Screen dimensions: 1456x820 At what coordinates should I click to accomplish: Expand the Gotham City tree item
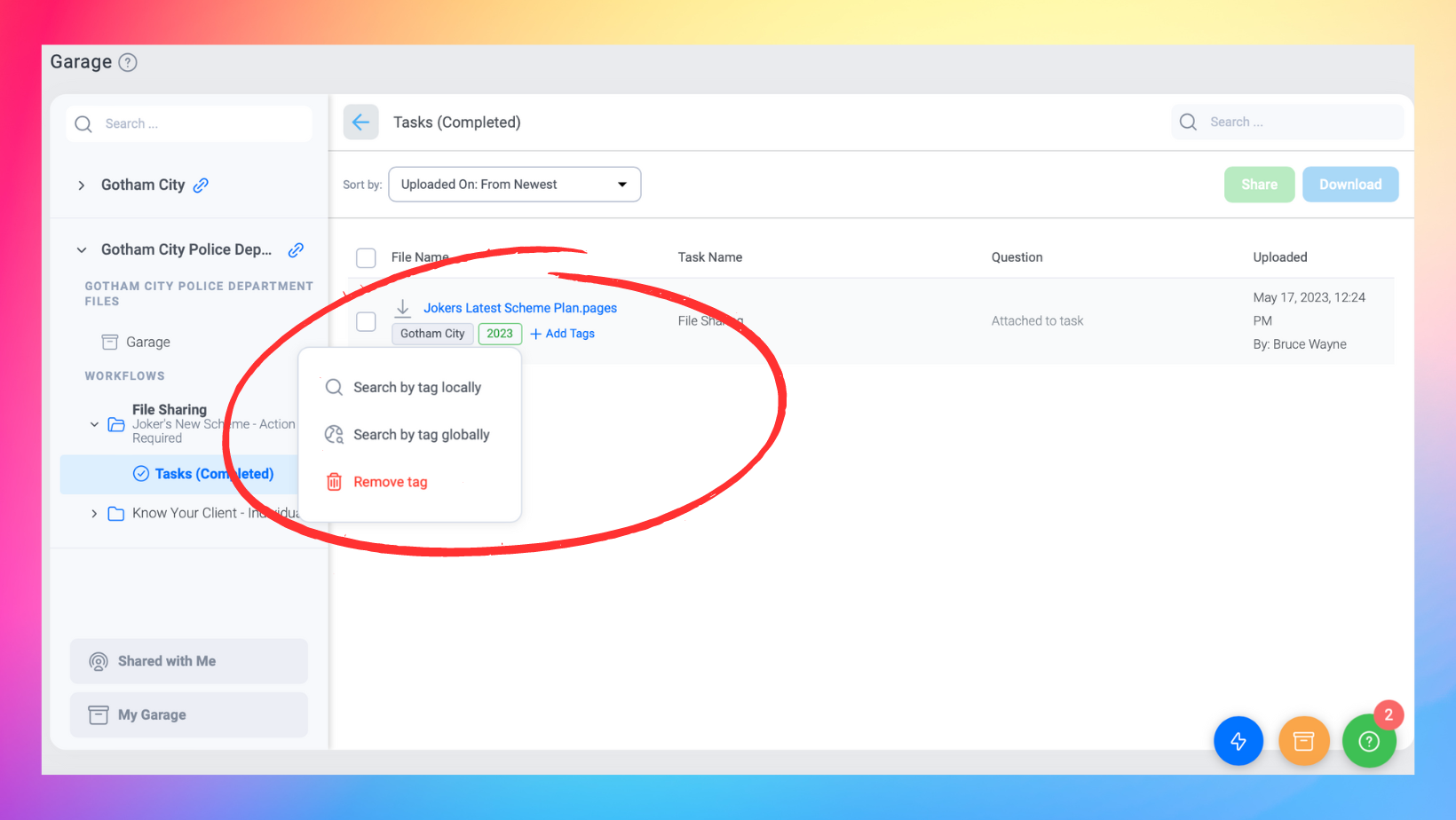click(81, 185)
